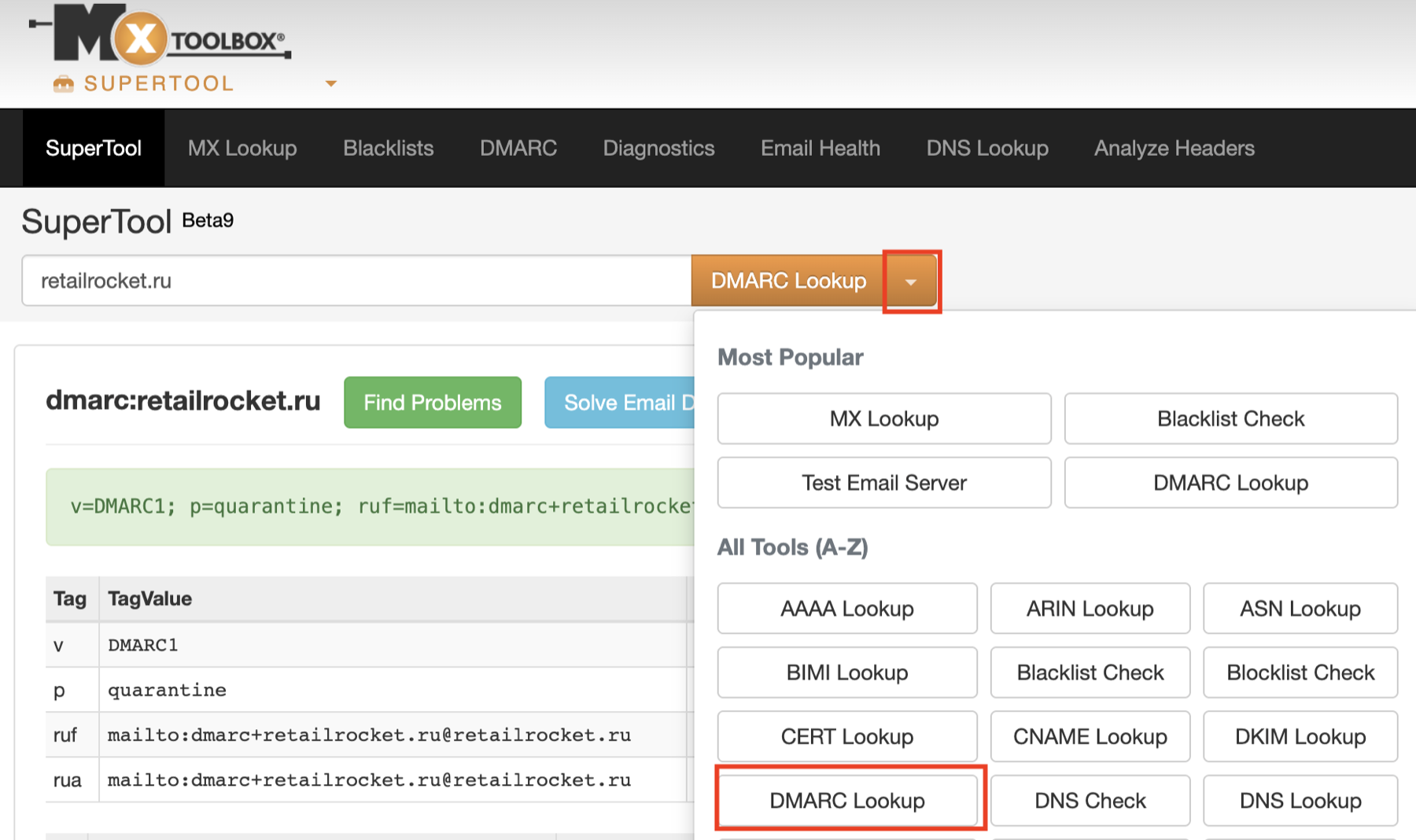This screenshot has width=1416, height=840.
Task: Click the MxToolbox logo
Action: point(160,35)
